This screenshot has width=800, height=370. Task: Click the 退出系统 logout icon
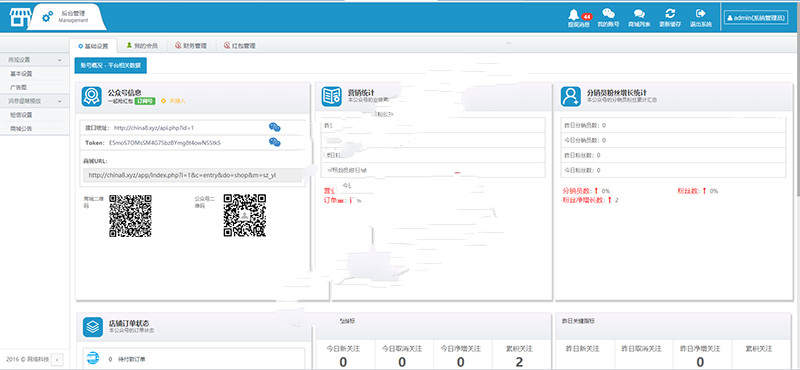coord(701,18)
